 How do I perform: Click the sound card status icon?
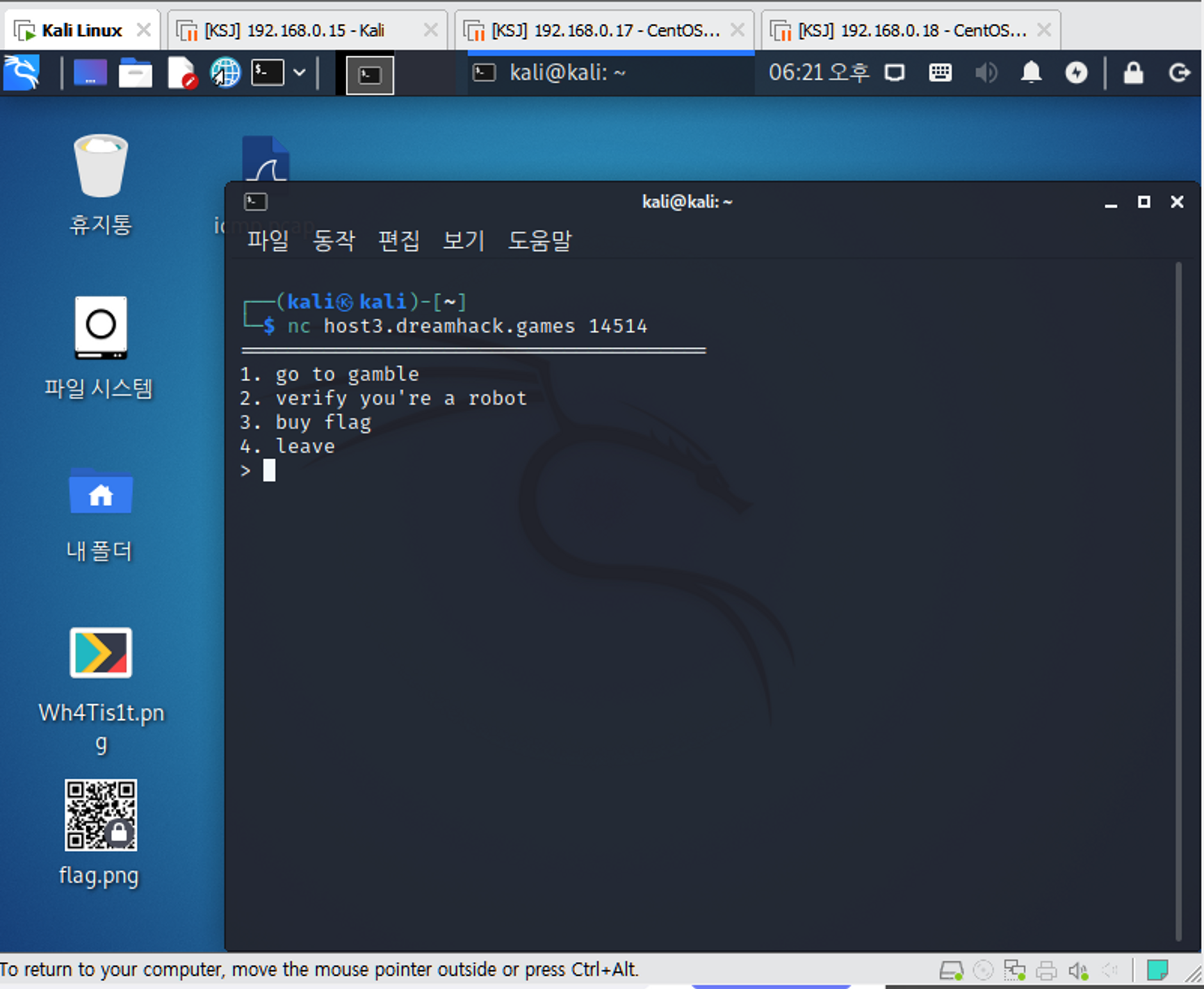pos(1078,971)
